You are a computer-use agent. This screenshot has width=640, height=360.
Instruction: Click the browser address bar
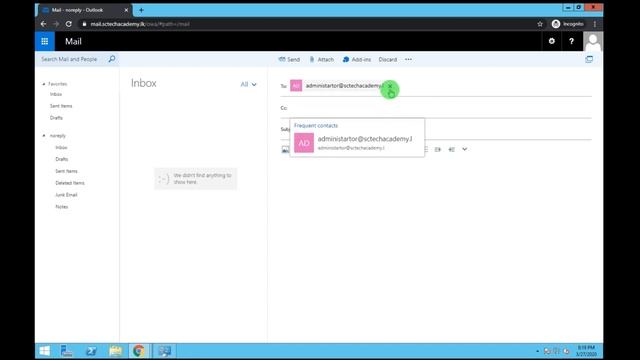[306, 24]
